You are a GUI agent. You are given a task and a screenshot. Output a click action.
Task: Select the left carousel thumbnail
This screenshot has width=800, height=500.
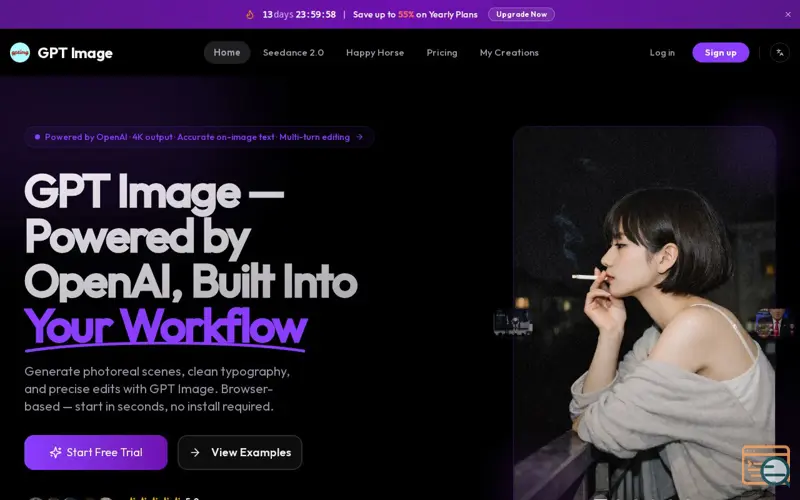pyautogui.click(x=513, y=322)
